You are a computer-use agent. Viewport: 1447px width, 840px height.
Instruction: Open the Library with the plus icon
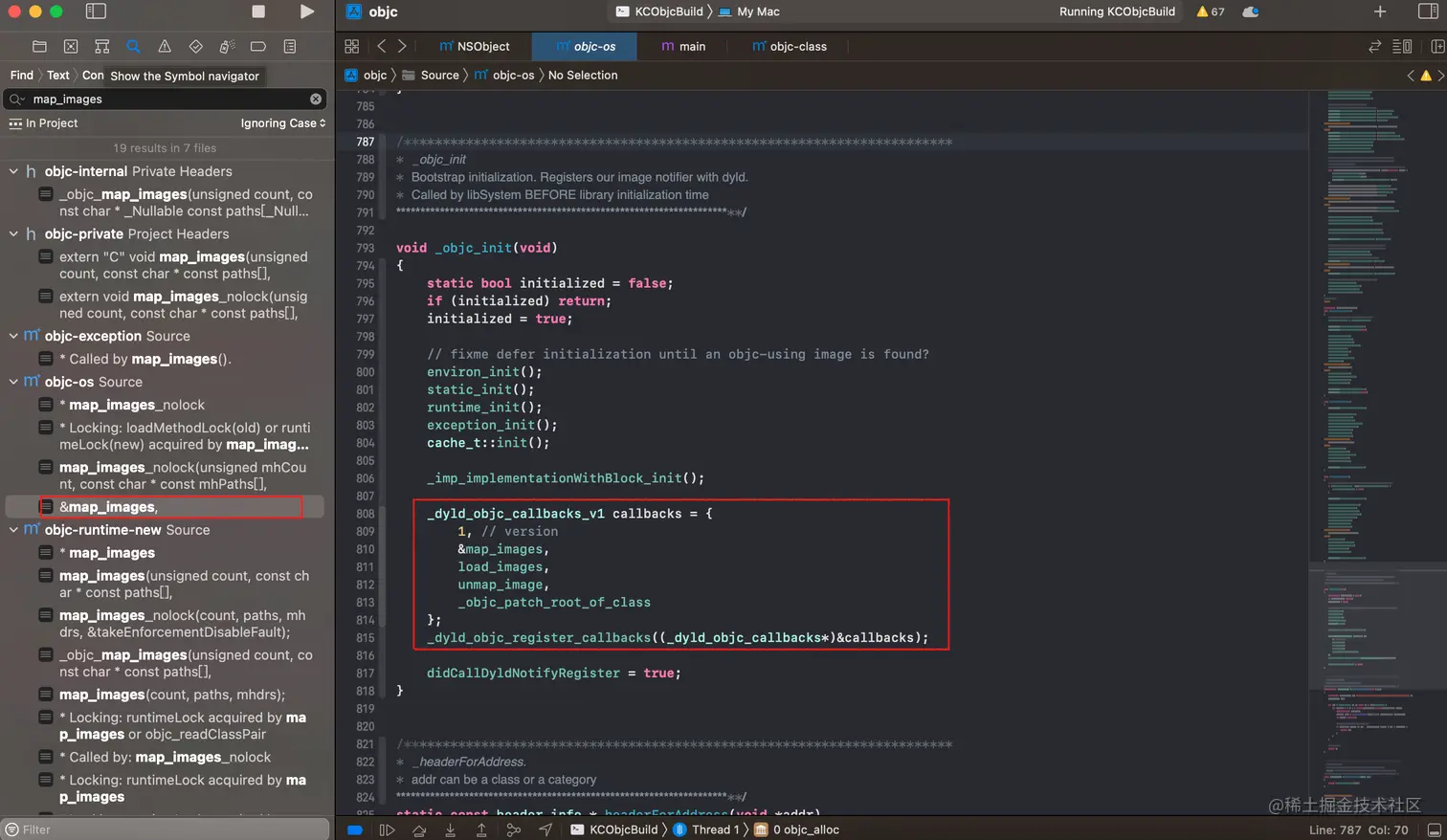[x=1380, y=11]
